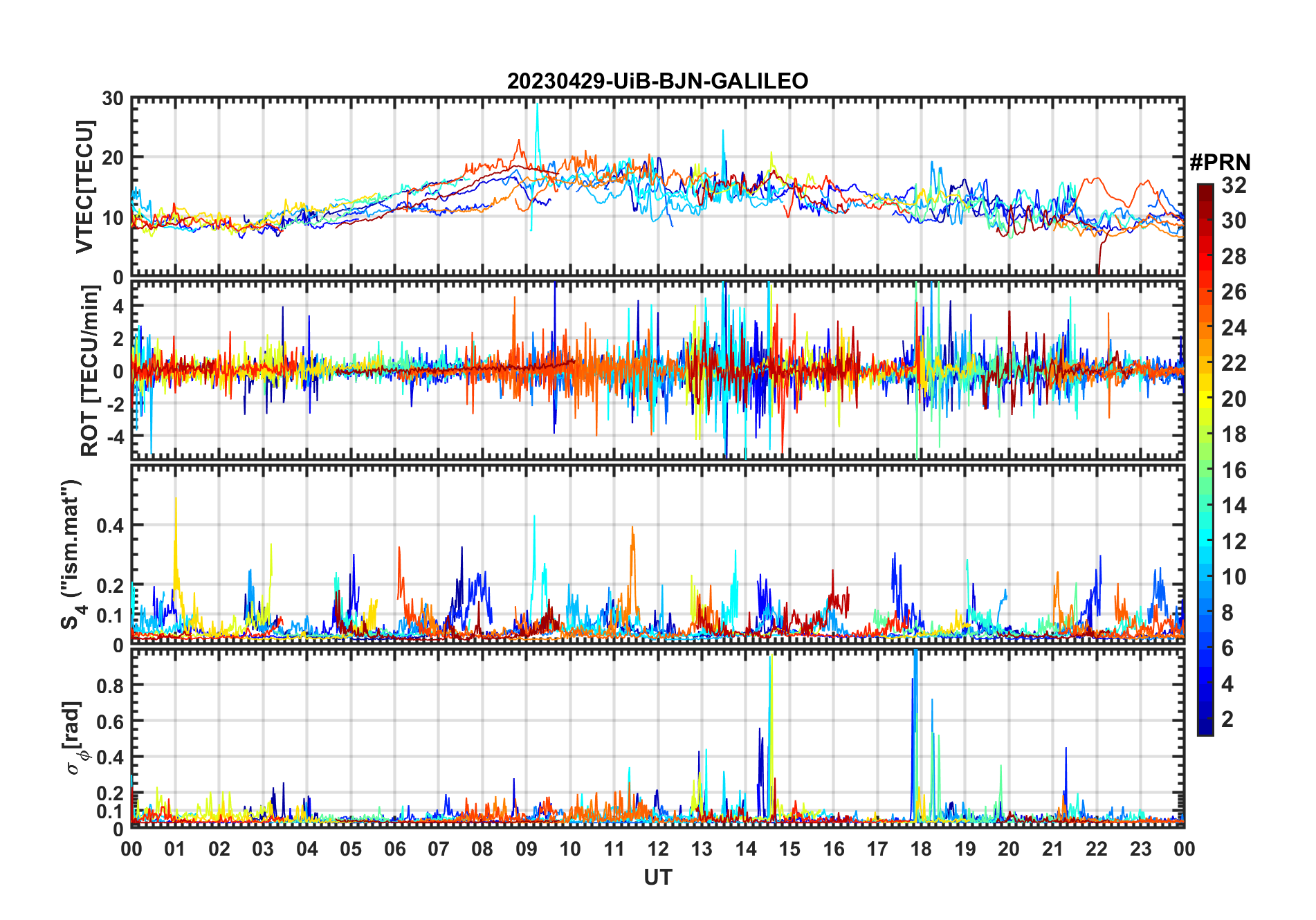Click the sigma phi [rad] y-axis label

pyautogui.click(x=75, y=738)
